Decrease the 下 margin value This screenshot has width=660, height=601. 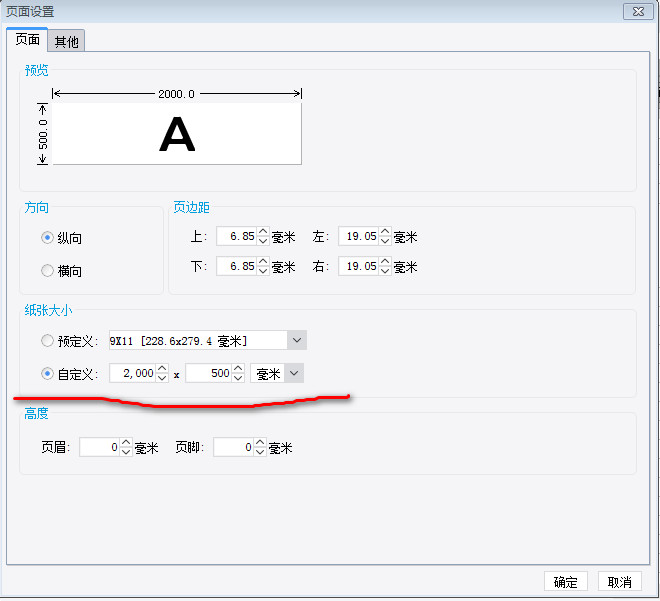click(263, 271)
